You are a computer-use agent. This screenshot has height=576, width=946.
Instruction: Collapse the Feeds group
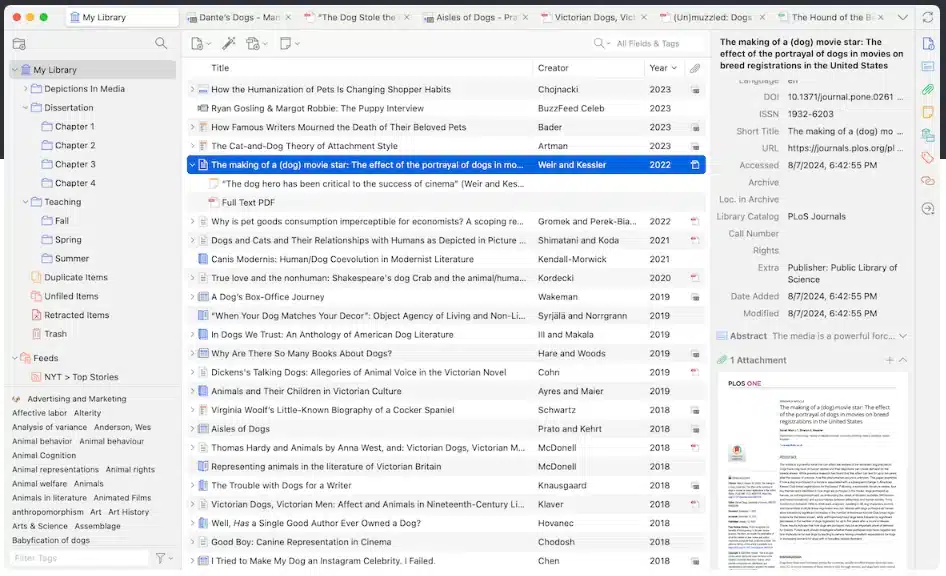[x=14, y=358]
